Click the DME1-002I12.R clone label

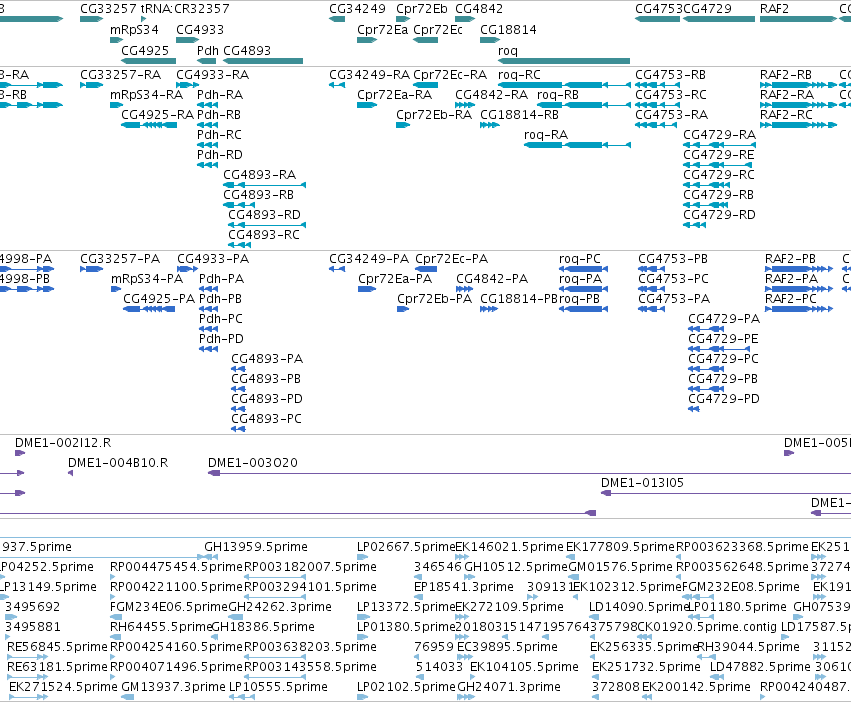pyautogui.click(x=63, y=442)
